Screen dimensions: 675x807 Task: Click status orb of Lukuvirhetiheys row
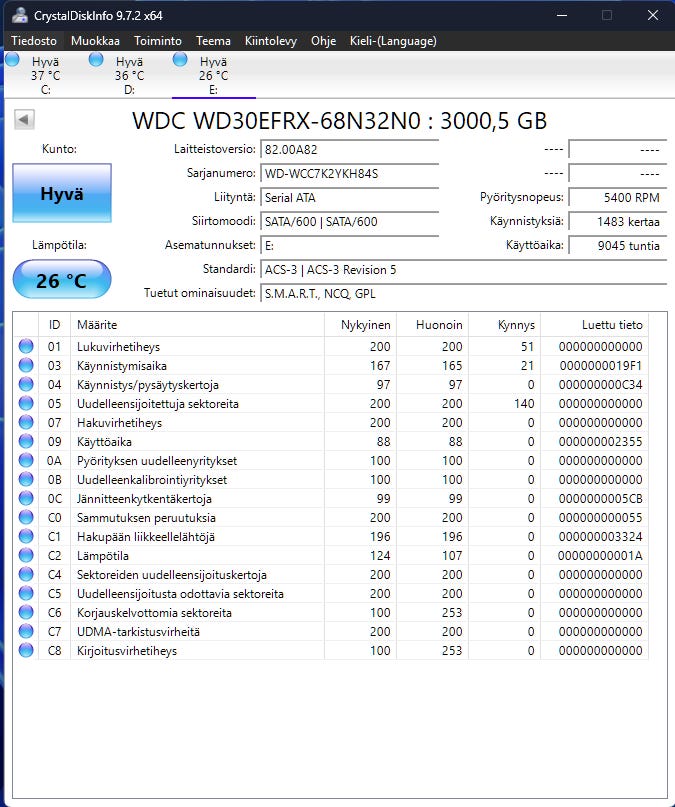click(x=26, y=346)
